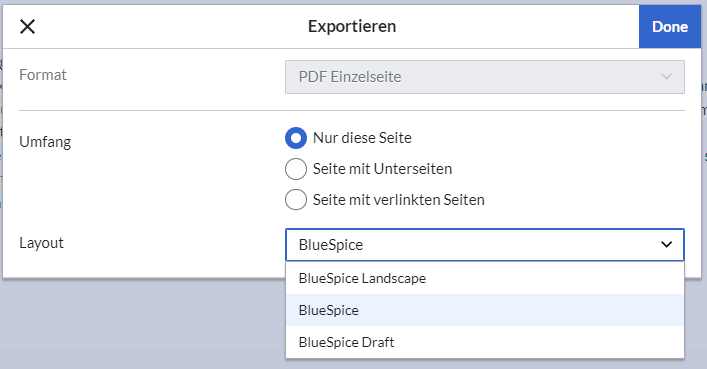Click the Layout field label
Viewport: 707px width, 369px height.
point(41,243)
